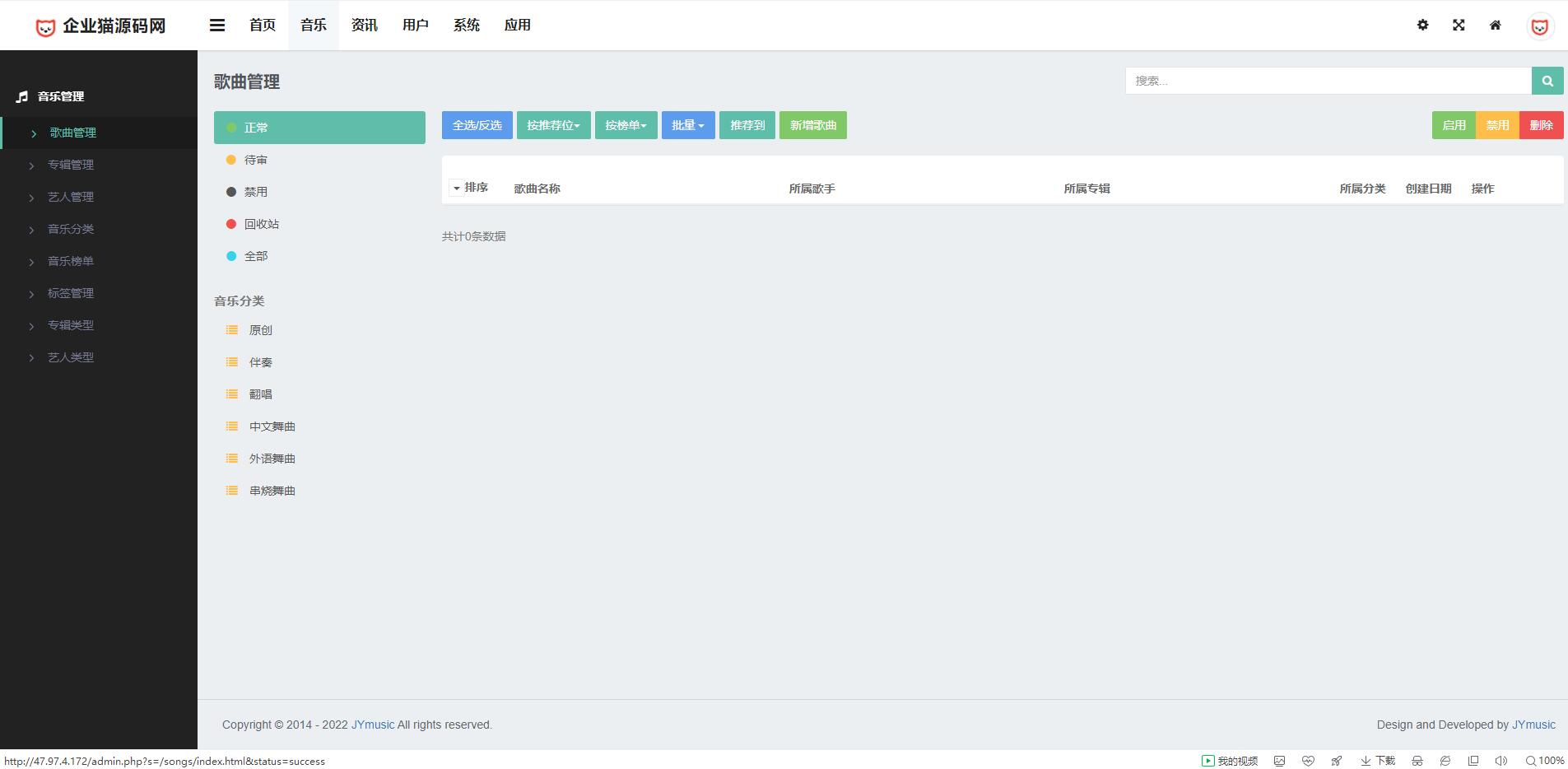Expand 艺人管理 in sidebar

[x=99, y=197]
